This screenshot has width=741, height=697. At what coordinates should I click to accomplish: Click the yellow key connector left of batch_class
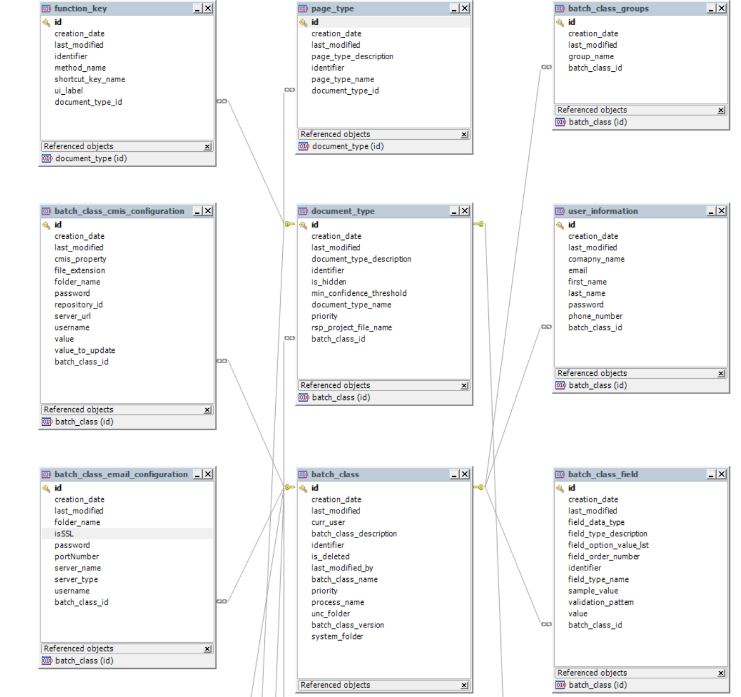290,487
